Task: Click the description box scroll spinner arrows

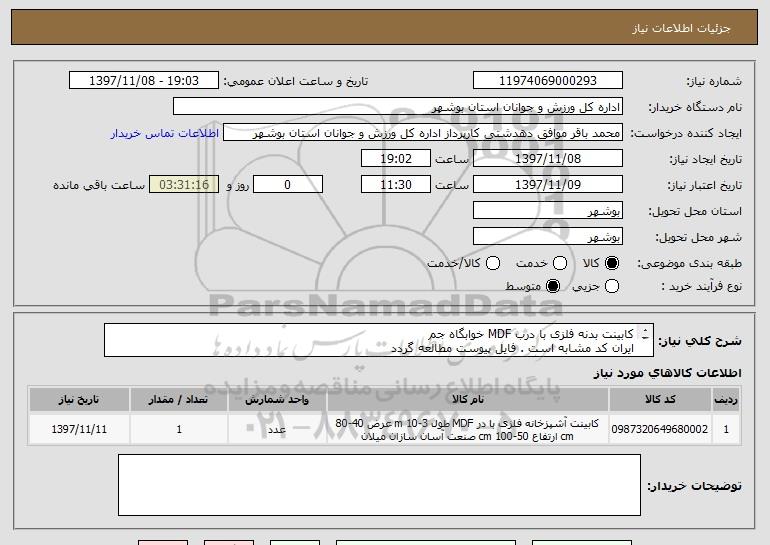Action: pyautogui.click(x=645, y=334)
